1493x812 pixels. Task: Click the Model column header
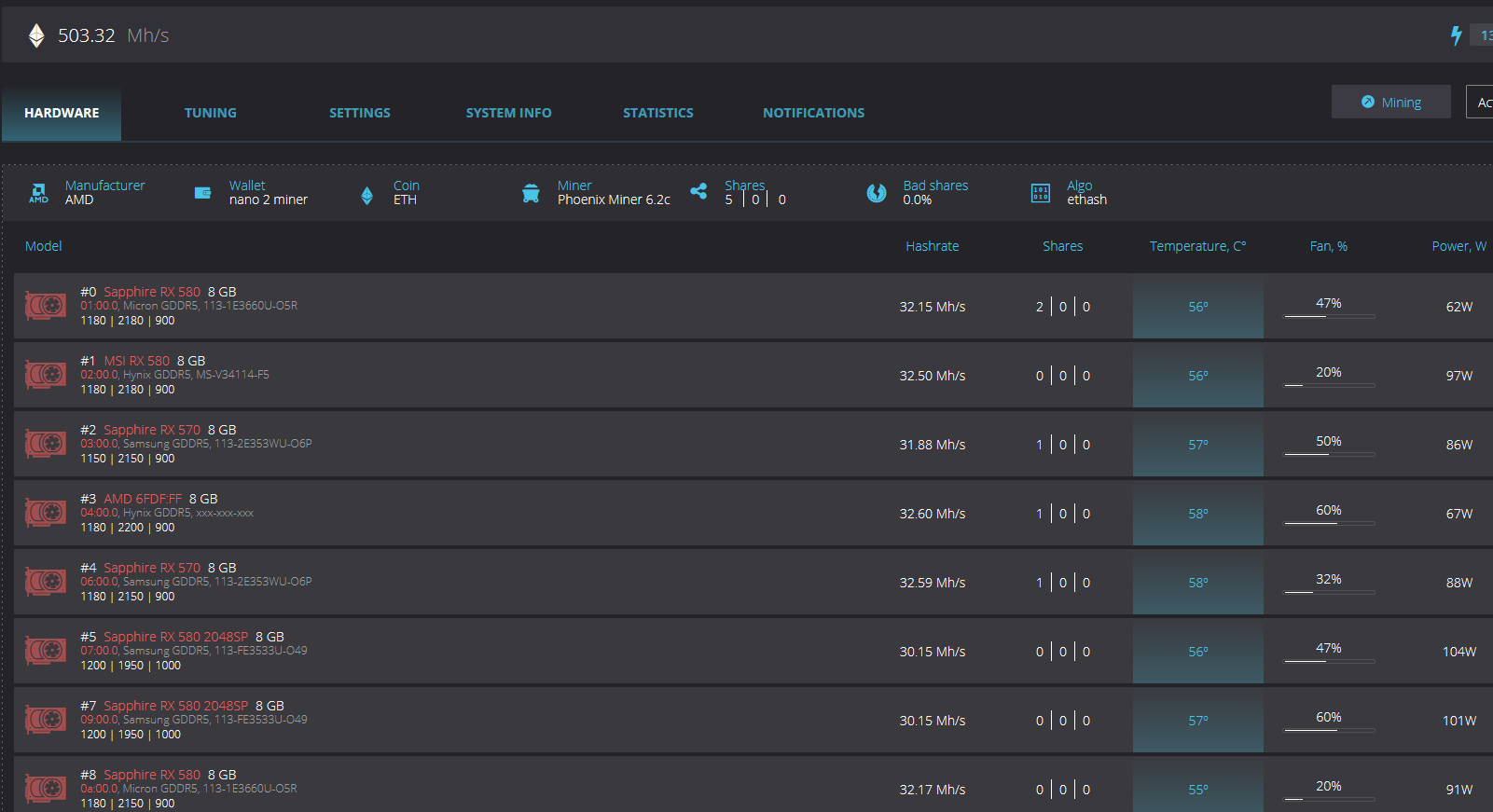tap(44, 246)
